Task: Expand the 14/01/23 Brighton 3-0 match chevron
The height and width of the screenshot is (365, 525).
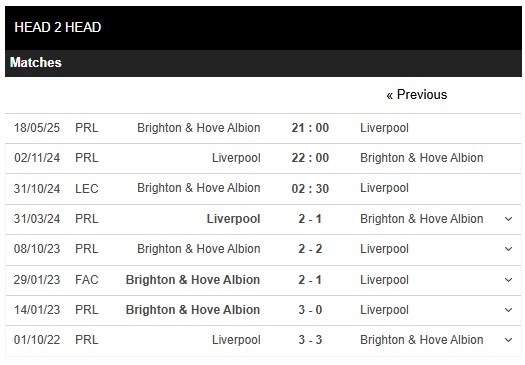Action: pos(508,310)
